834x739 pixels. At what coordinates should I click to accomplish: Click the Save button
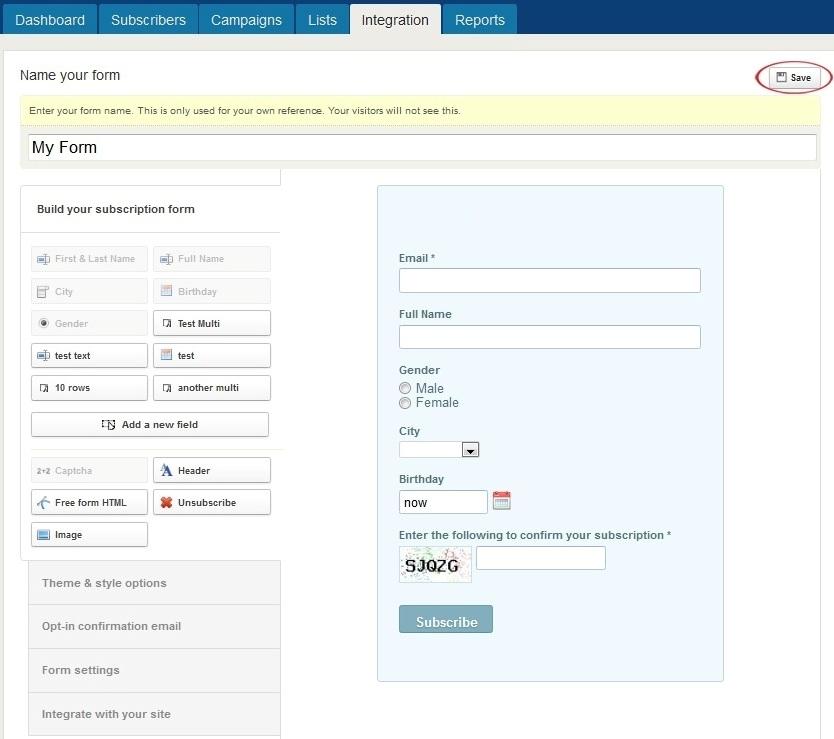coord(794,78)
